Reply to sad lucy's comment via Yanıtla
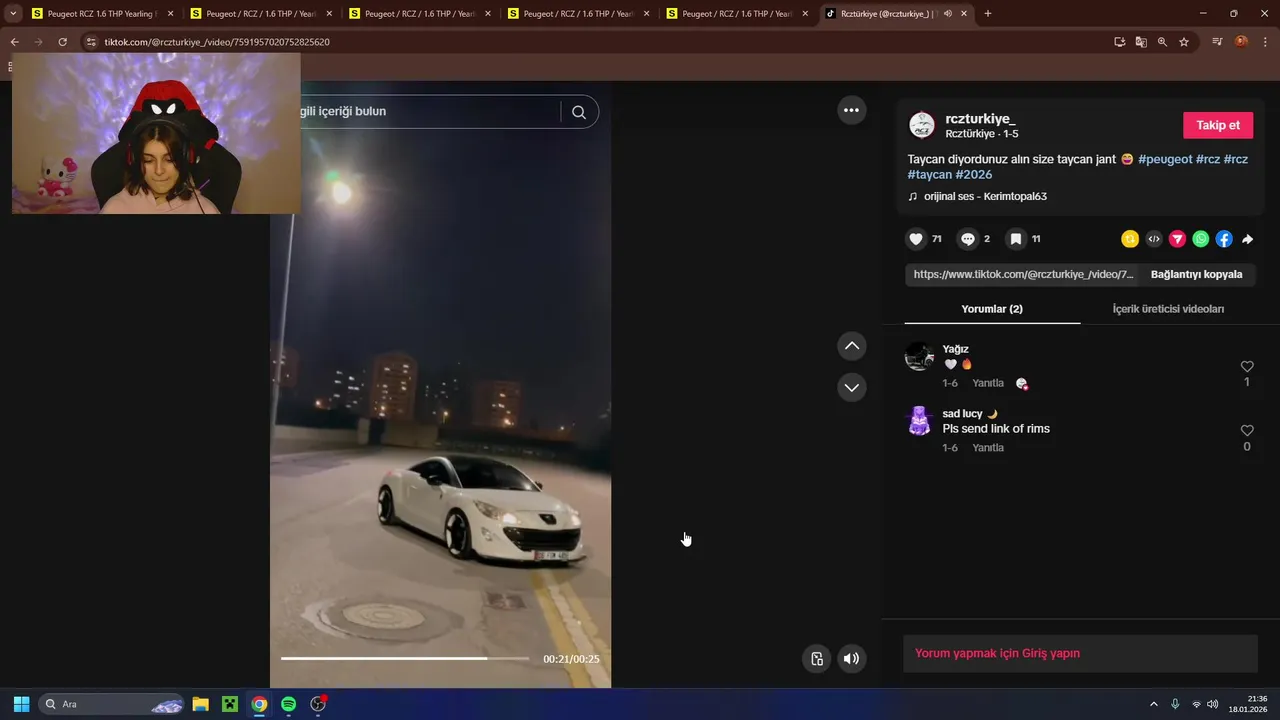This screenshot has height=720, width=1280. (988, 448)
